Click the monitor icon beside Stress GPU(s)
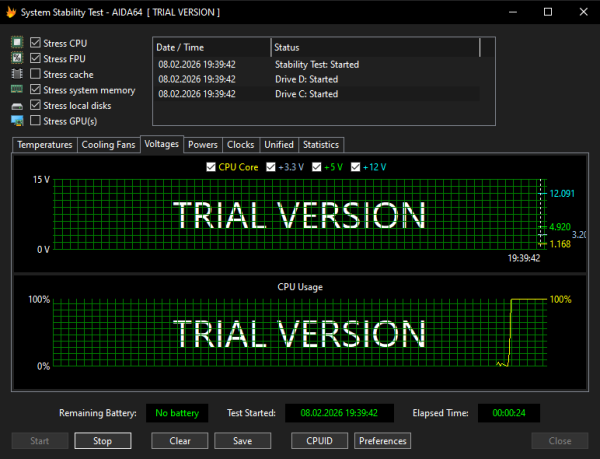This screenshot has height=459, width=600. pos(17,121)
